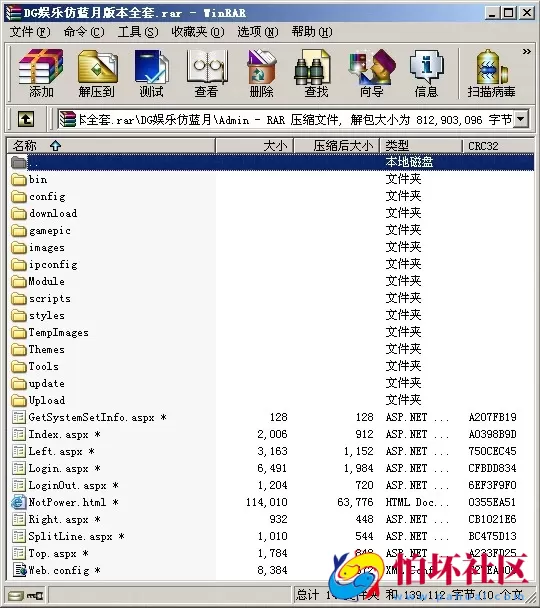Open the address path dropdown arrow
540x608 pixels.
(x=521, y=119)
